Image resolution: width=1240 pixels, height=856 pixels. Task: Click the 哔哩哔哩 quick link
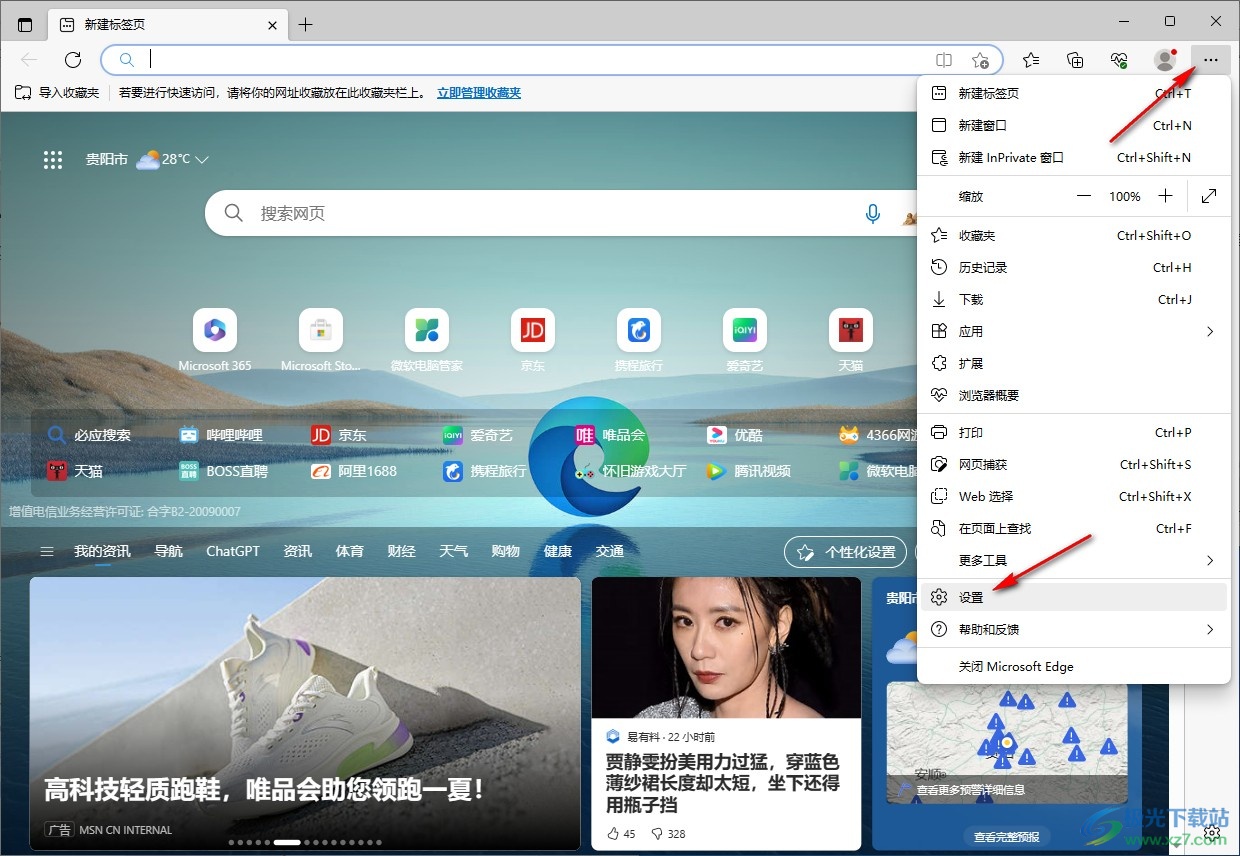click(221, 435)
